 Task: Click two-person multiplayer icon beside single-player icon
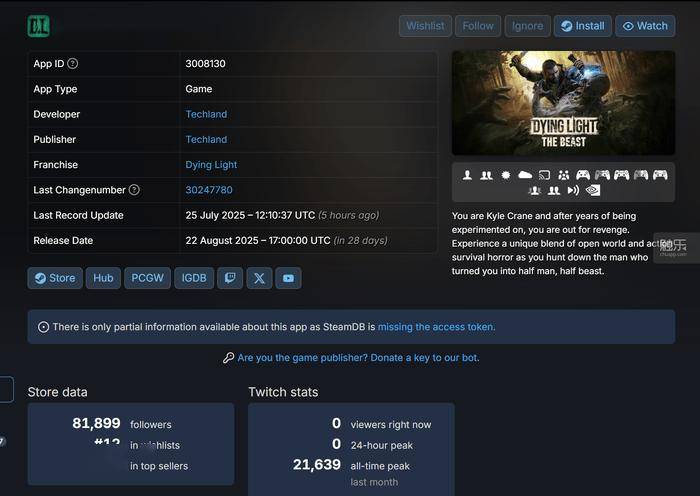coord(487,175)
